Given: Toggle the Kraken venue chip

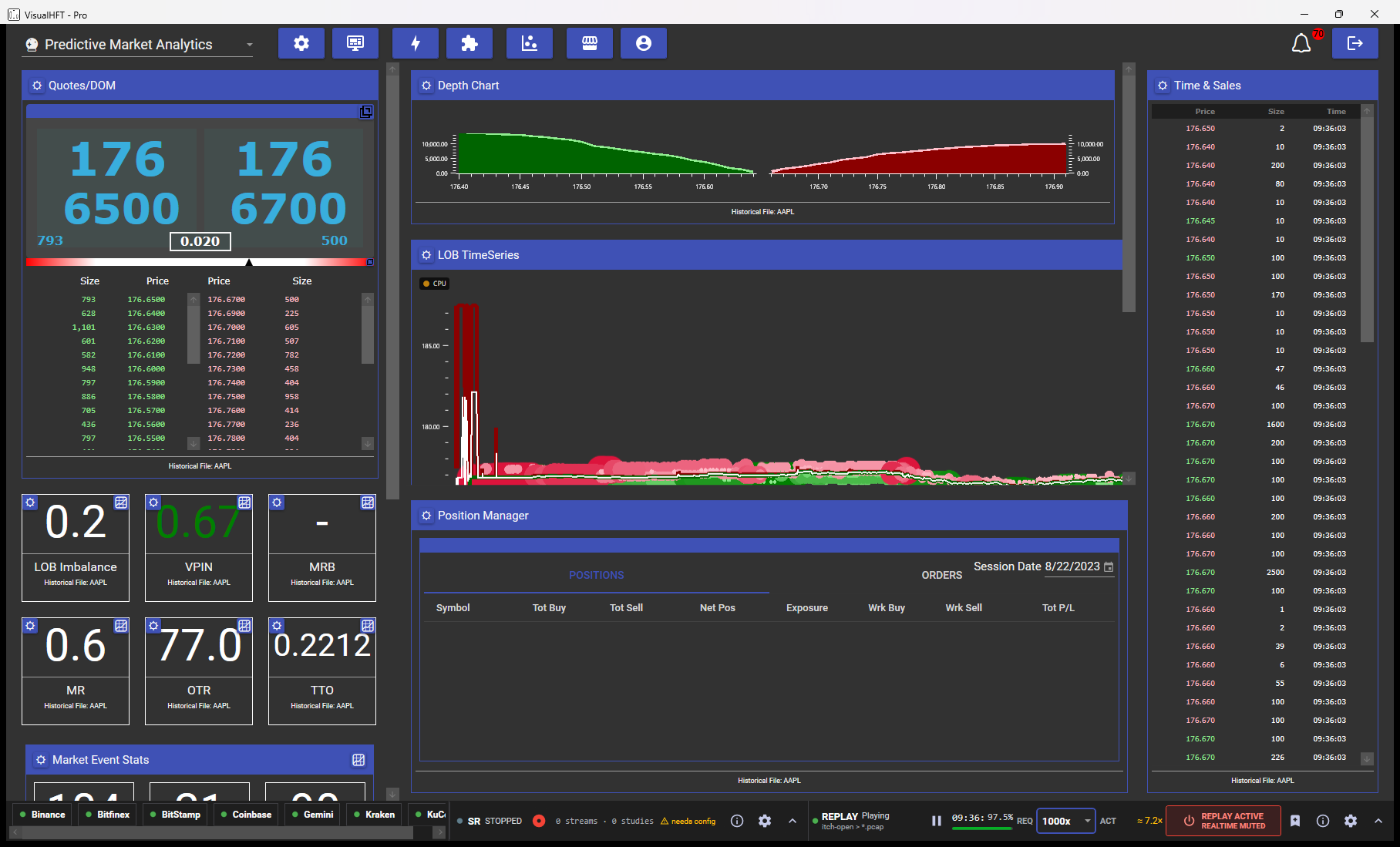Looking at the screenshot, I should 374,815.
